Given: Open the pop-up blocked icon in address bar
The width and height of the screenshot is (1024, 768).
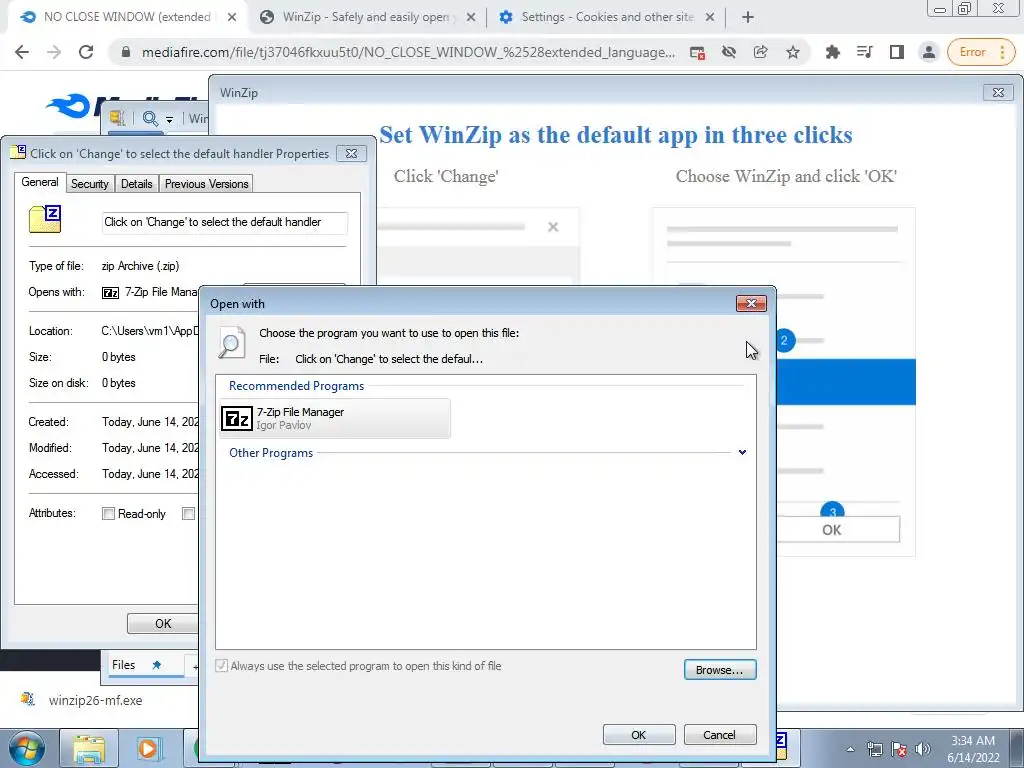Looking at the screenshot, I should click(697, 52).
